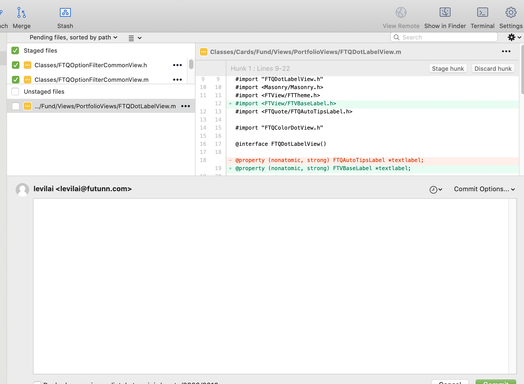Image resolution: width=524 pixels, height=384 pixels.
Task: Click the Cancel button
Action: click(x=450, y=382)
